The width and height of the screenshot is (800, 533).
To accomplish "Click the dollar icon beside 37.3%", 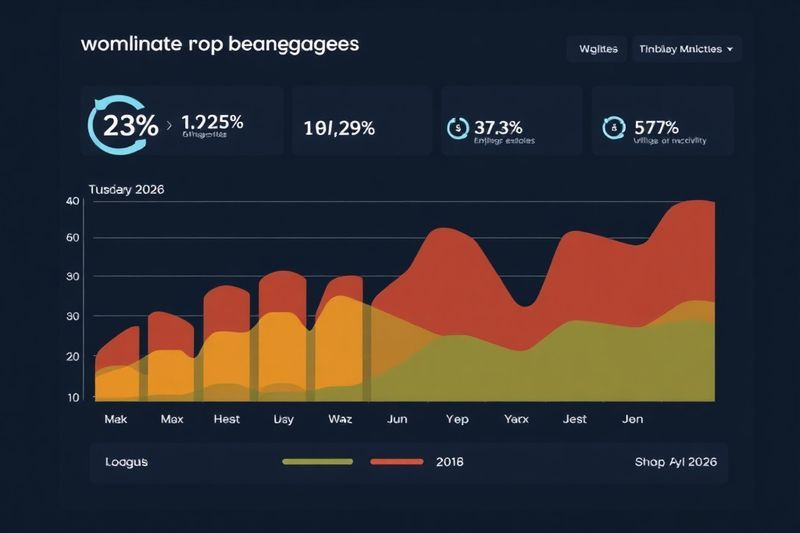I will coord(456,128).
